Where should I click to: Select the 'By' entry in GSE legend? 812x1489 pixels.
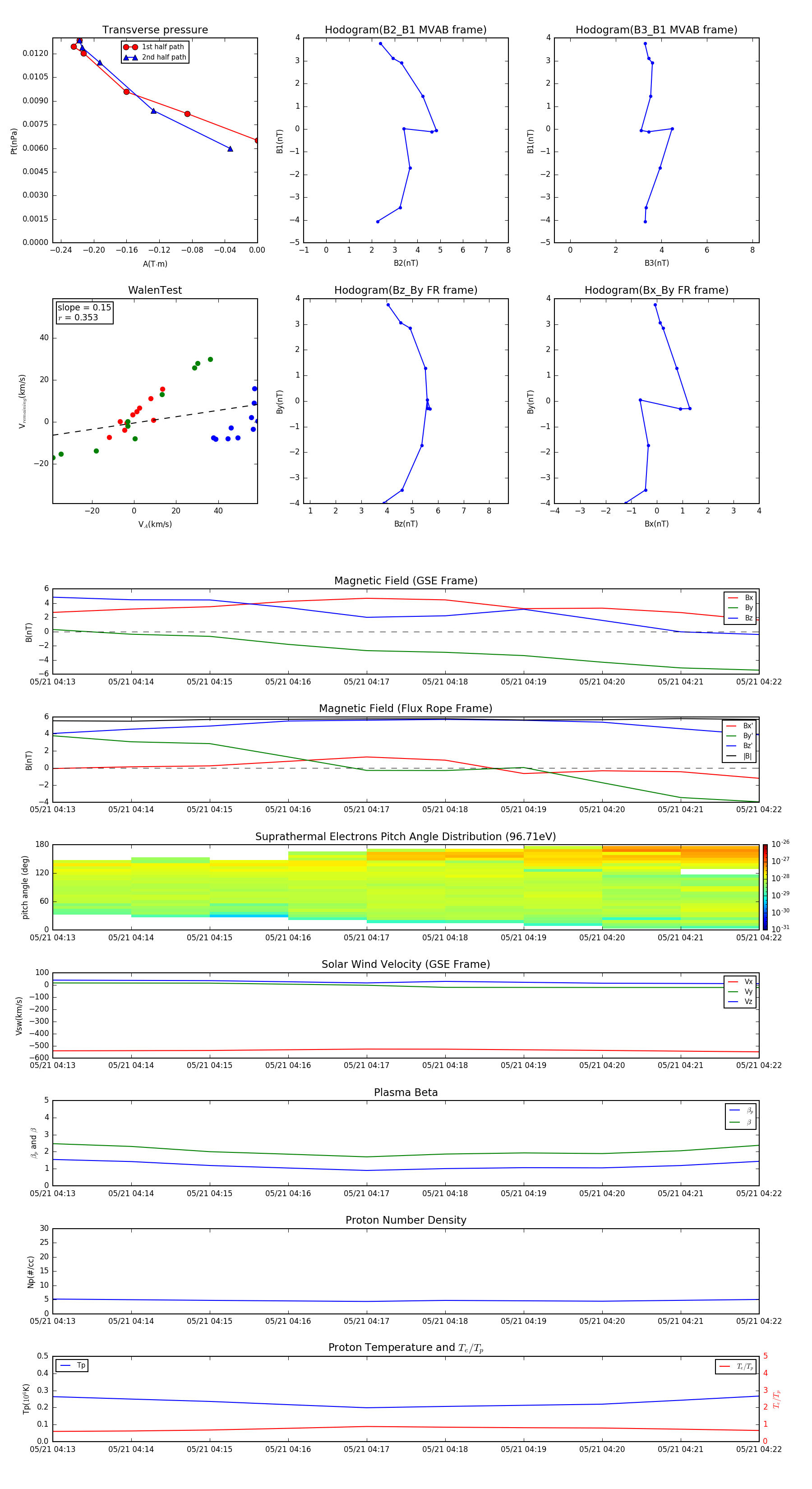[x=740, y=608]
